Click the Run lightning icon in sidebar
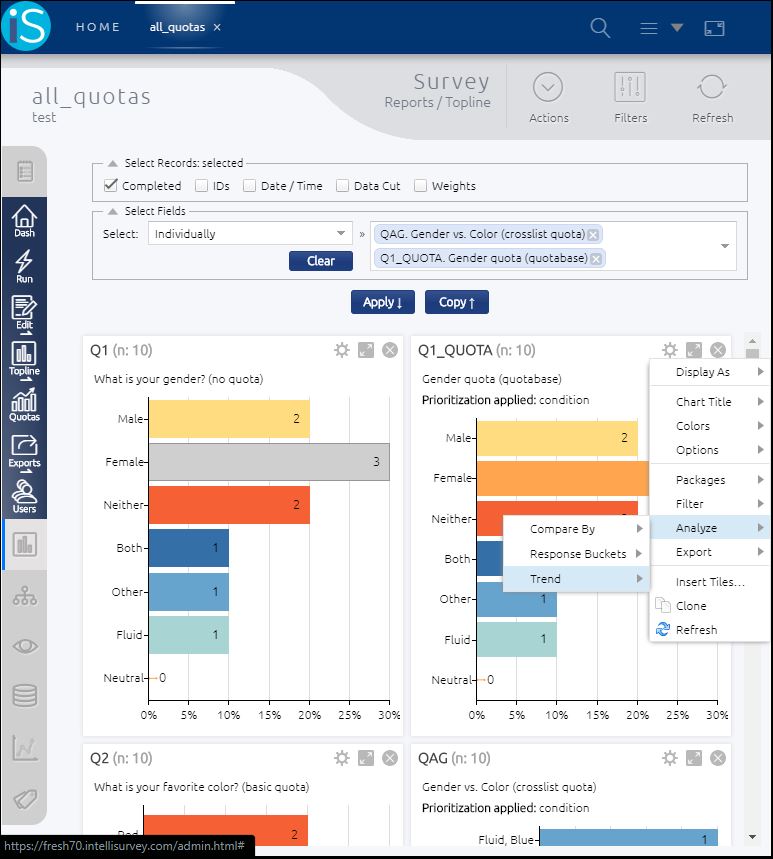Image resolution: width=773 pixels, height=859 pixels. point(24,267)
